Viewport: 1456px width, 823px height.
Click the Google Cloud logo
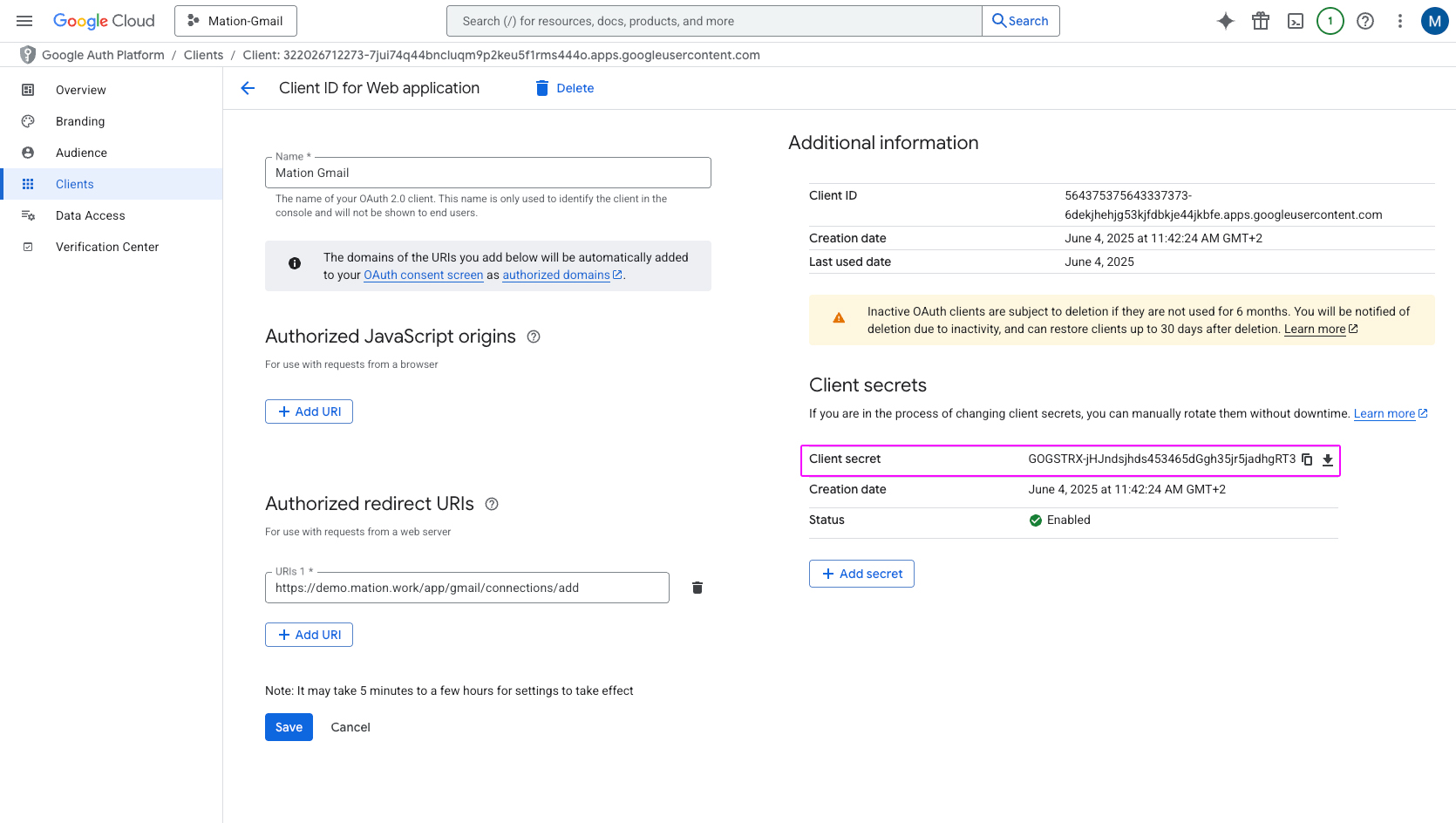pyautogui.click(x=104, y=21)
